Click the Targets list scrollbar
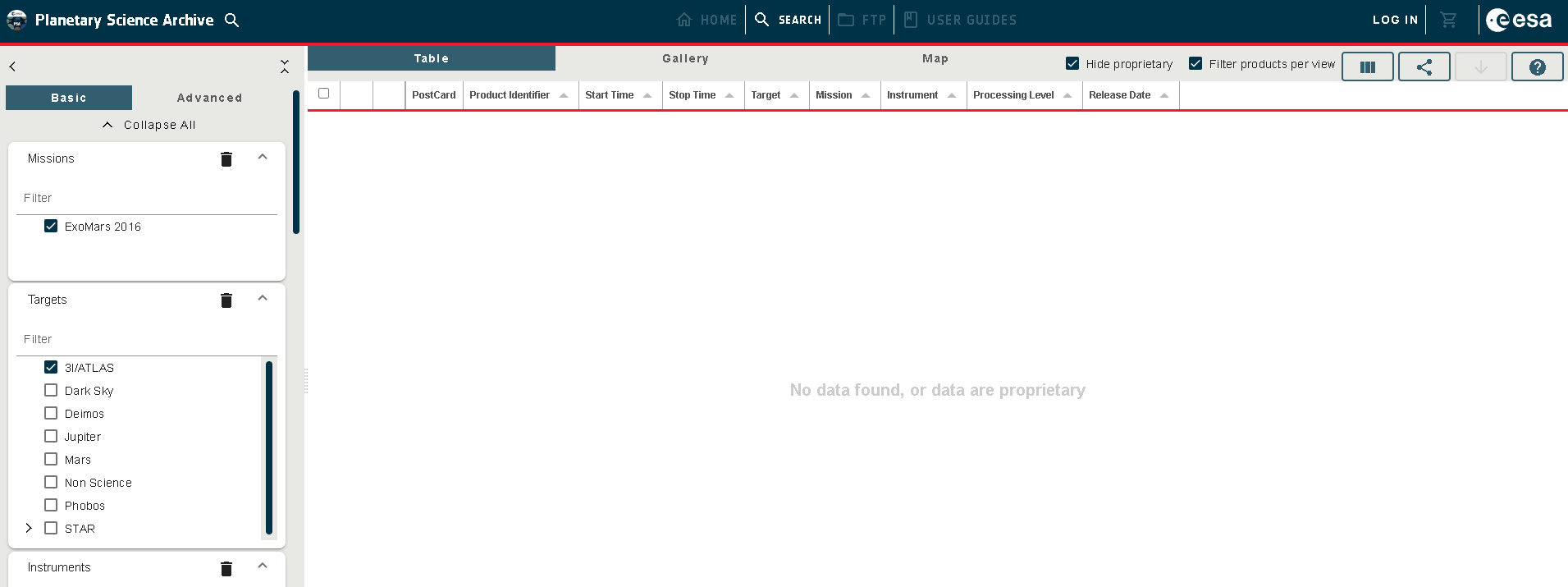Image resolution: width=1568 pixels, height=587 pixels. [269, 447]
